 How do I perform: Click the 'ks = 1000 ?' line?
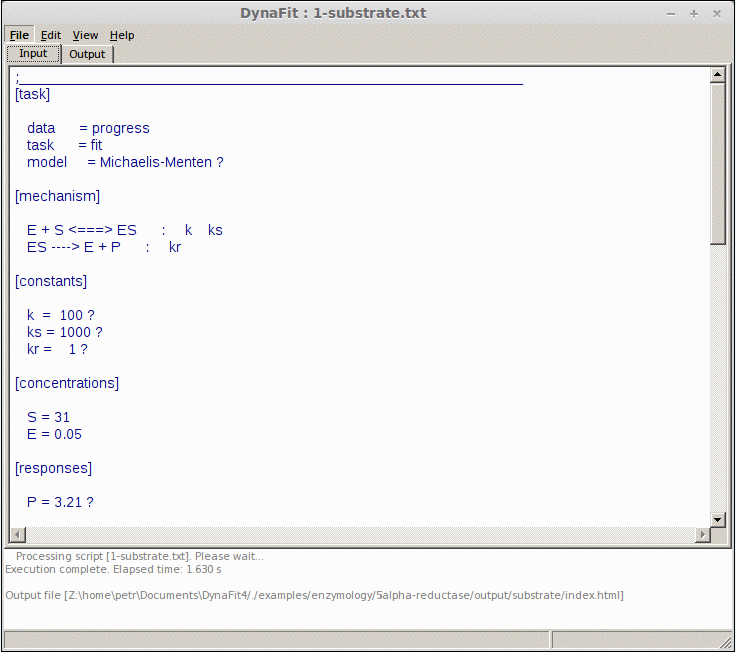point(65,332)
